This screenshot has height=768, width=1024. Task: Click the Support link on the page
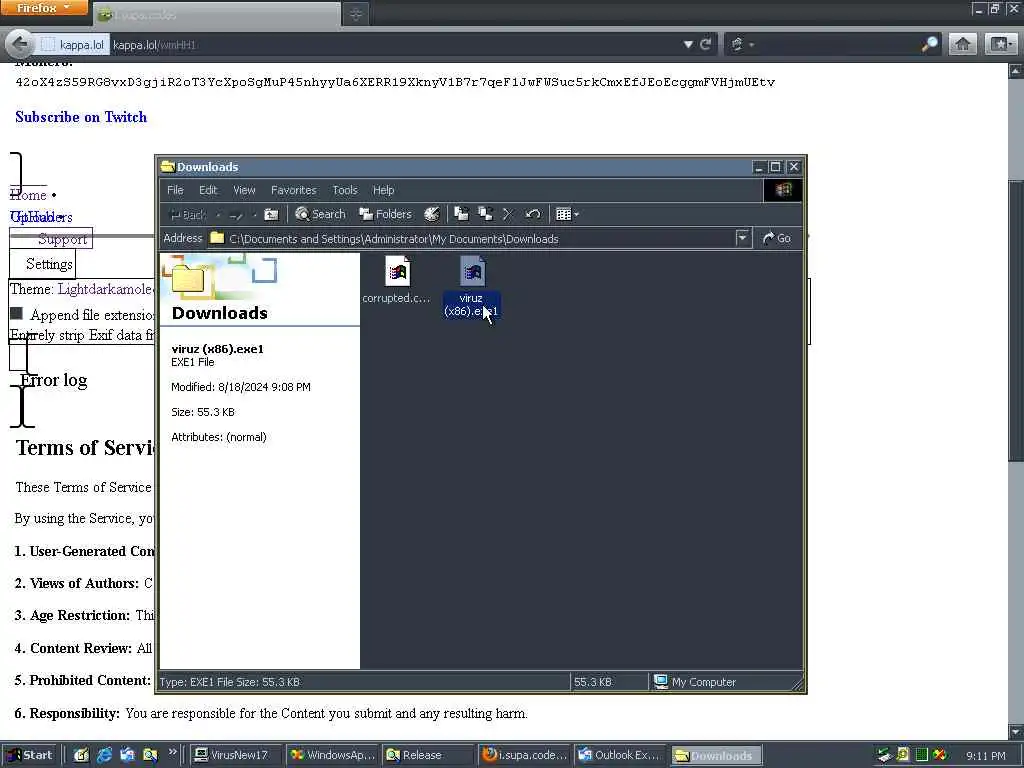coord(62,239)
